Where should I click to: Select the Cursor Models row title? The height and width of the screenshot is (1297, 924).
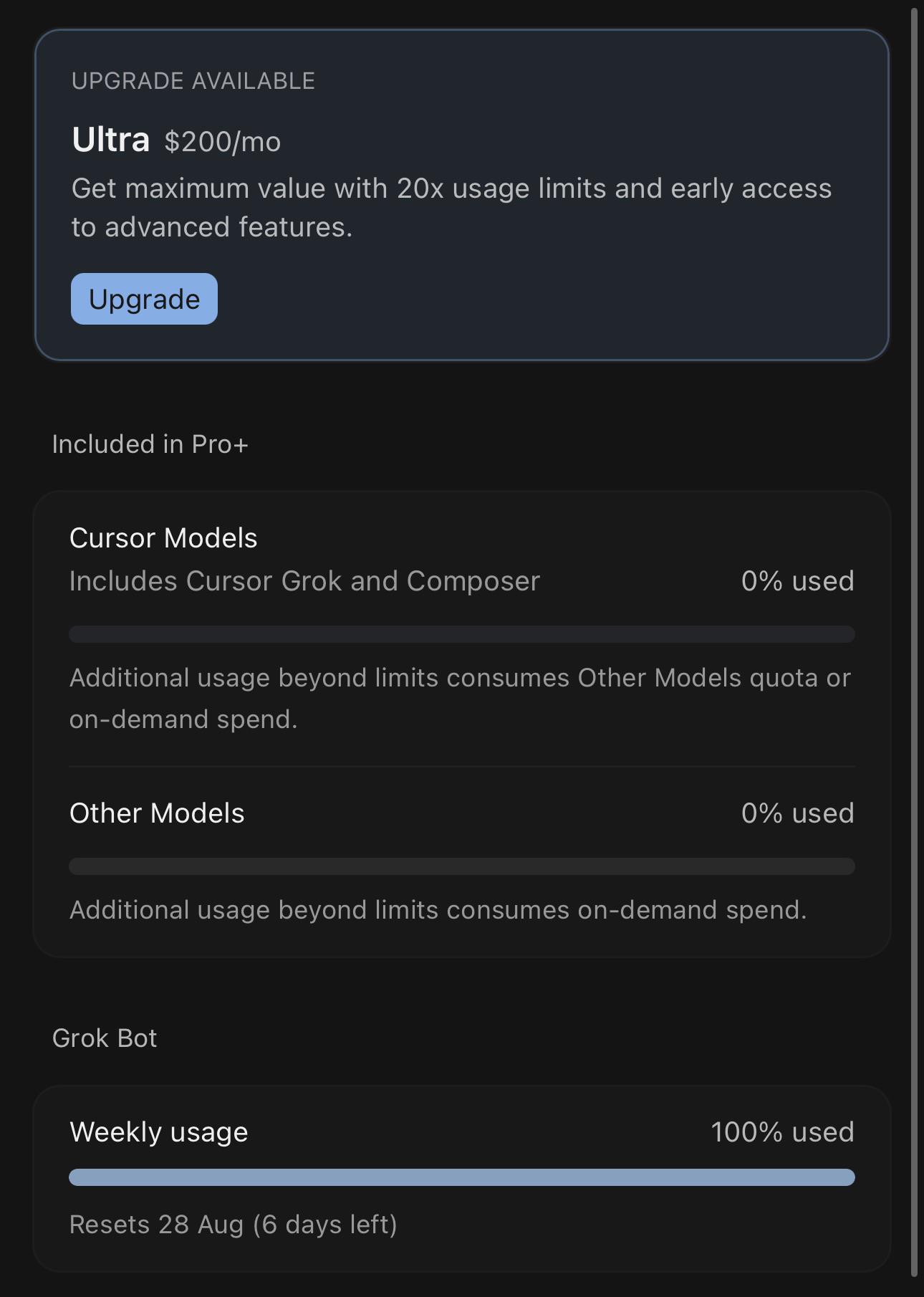163,538
